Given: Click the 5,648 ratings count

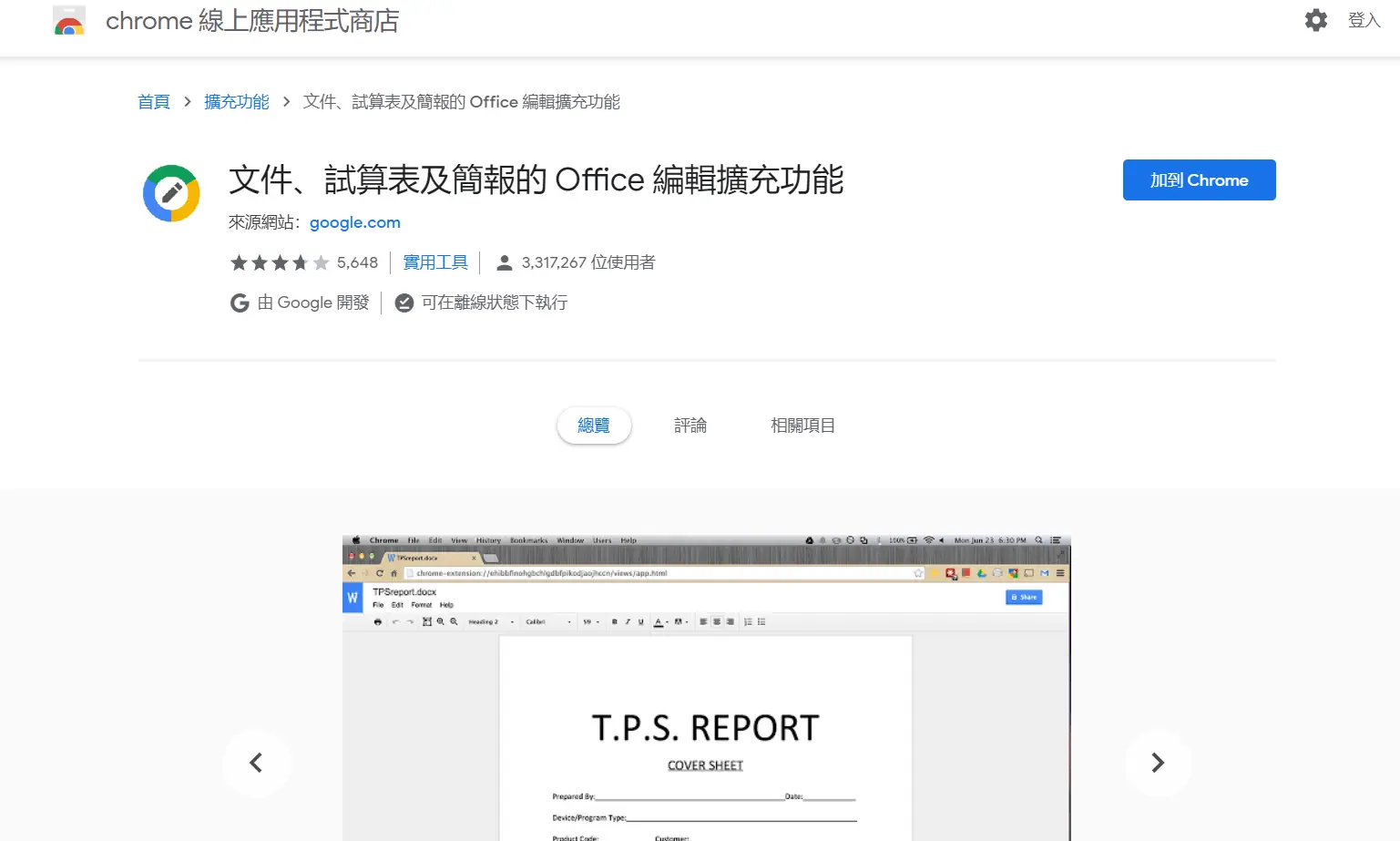Looking at the screenshot, I should click(357, 263).
